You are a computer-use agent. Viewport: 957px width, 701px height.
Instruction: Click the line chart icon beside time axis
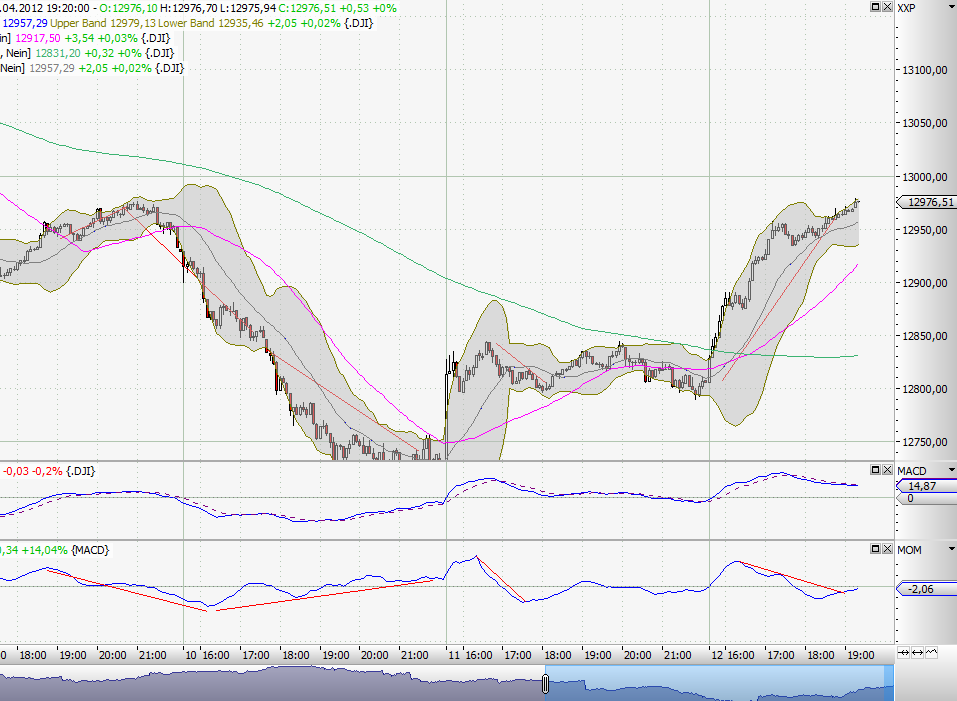click(931, 653)
